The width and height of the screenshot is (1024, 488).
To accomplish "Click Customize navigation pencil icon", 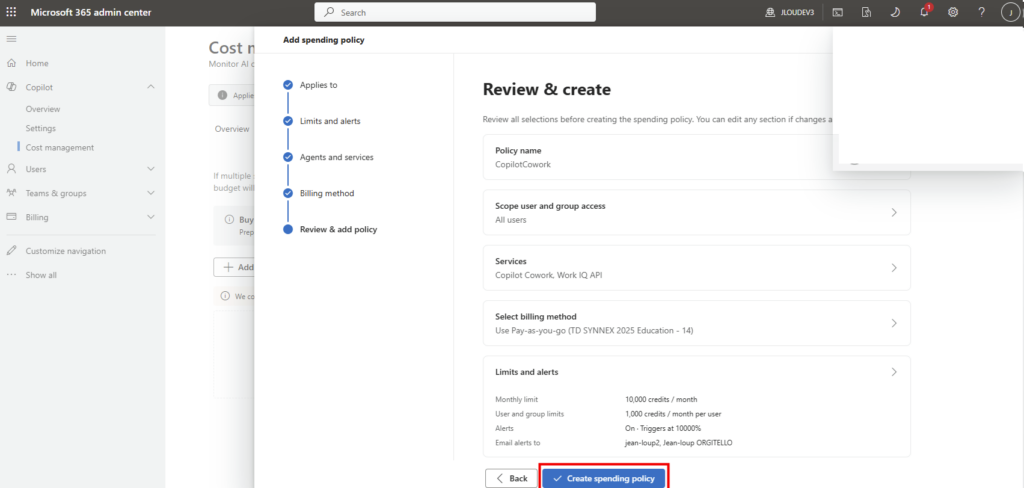I will click(x=11, y=251).
